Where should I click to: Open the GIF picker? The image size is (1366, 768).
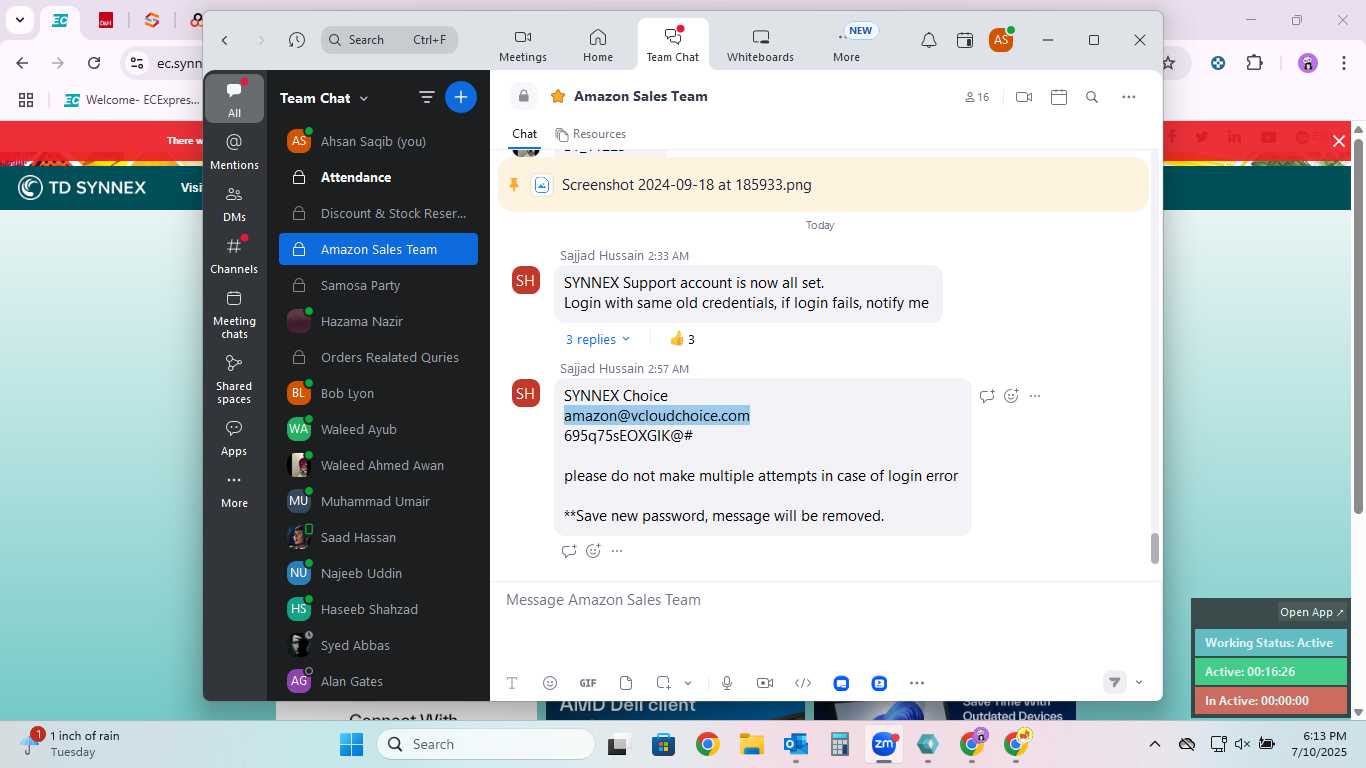tap(588, 683)
